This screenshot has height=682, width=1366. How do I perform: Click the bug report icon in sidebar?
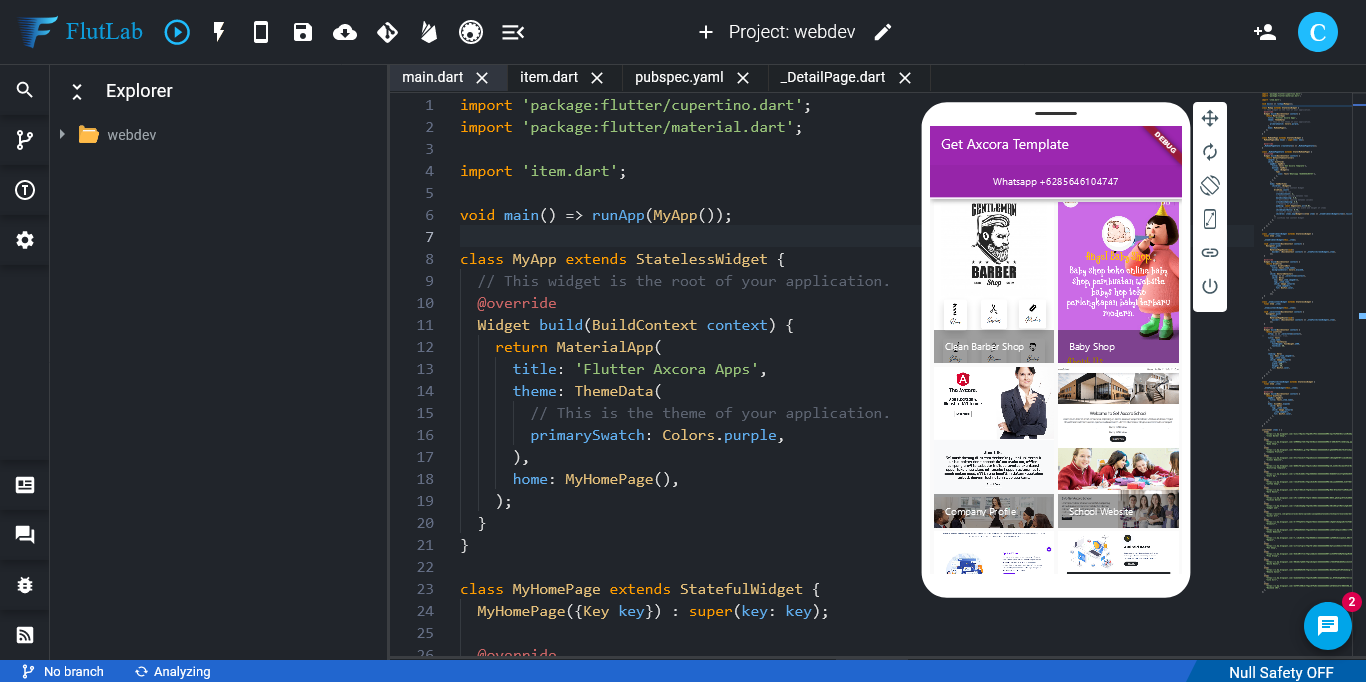pyautogui.click(x=25, y=585)
